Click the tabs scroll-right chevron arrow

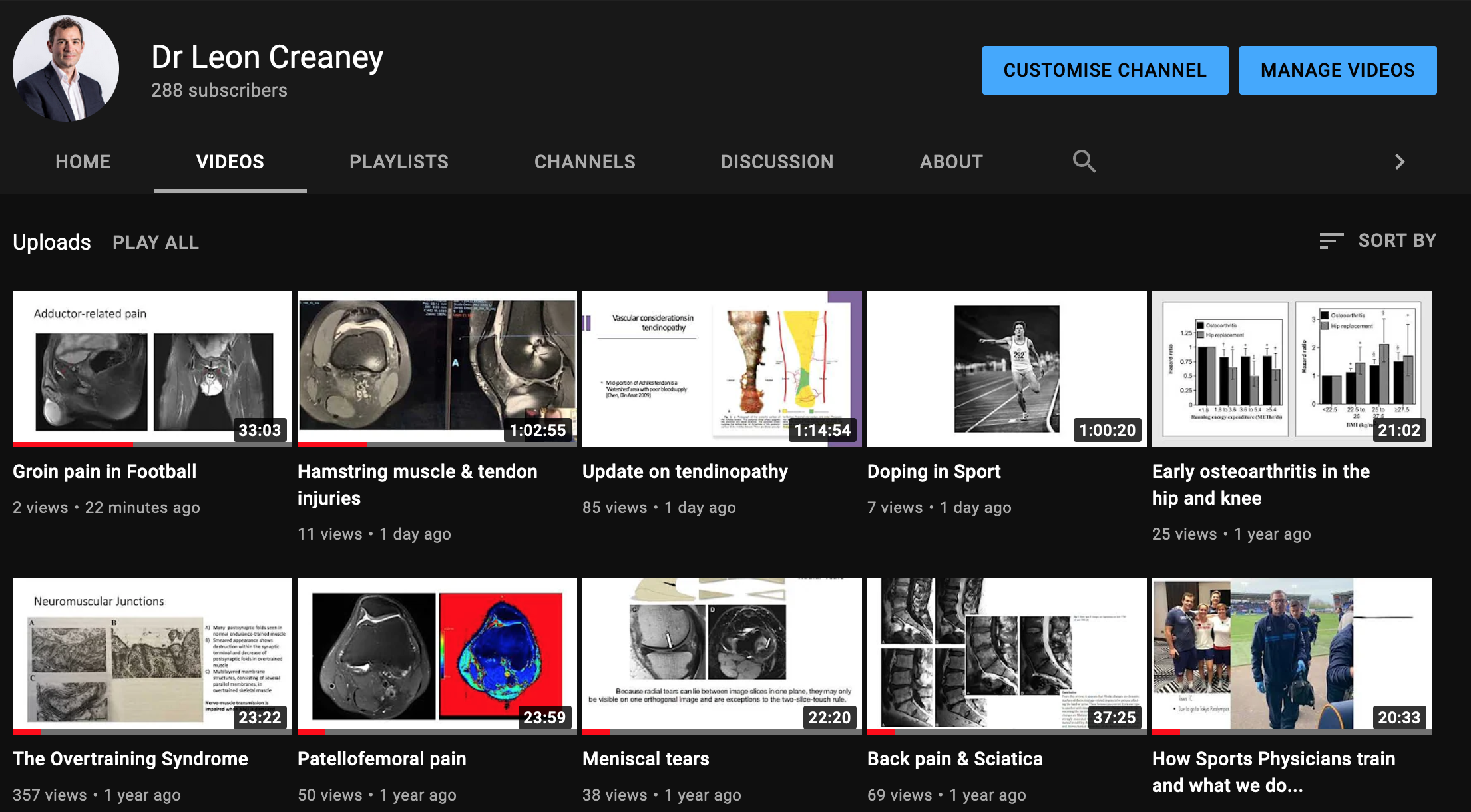click(x=1400, y=162)
